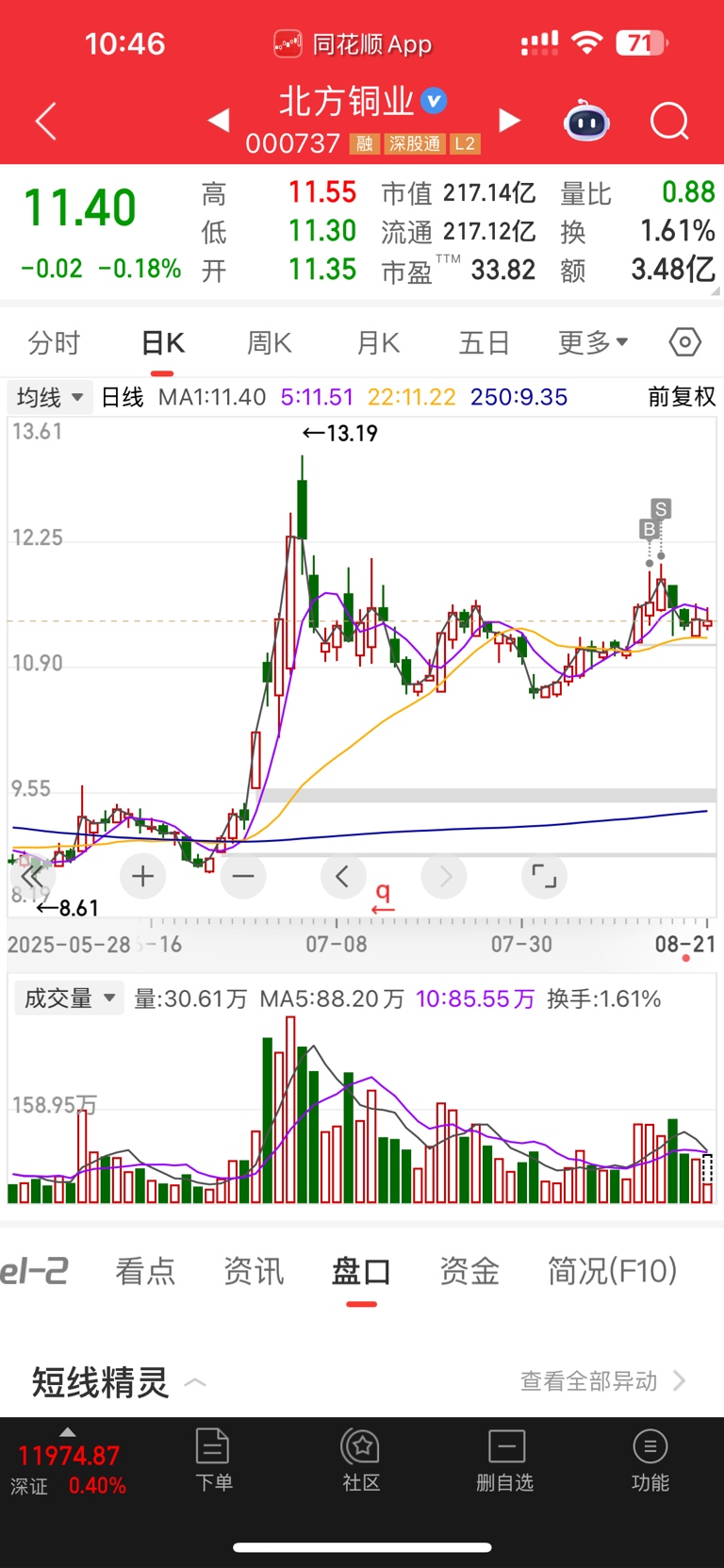Expand chart to fullscreen icon
This screenshot has width=724, height=1568.
[544, 876]
